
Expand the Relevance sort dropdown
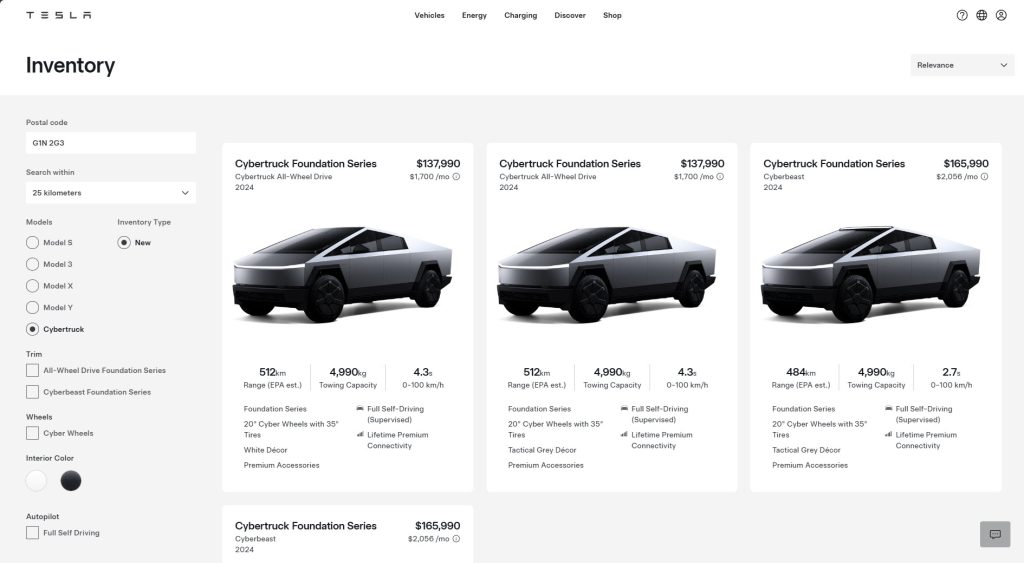[961, 65]
